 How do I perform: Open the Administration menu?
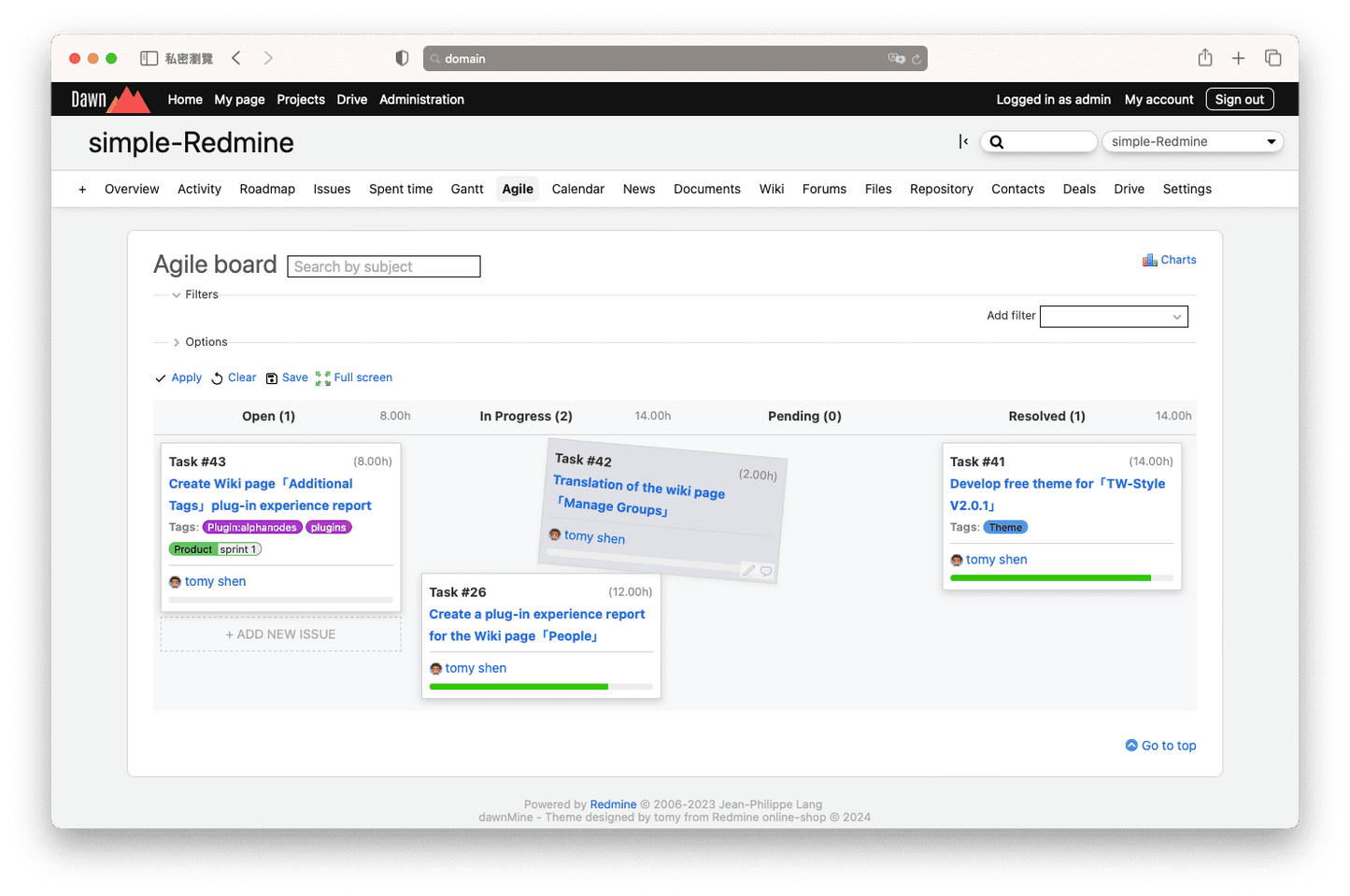[x=421, y=99]
